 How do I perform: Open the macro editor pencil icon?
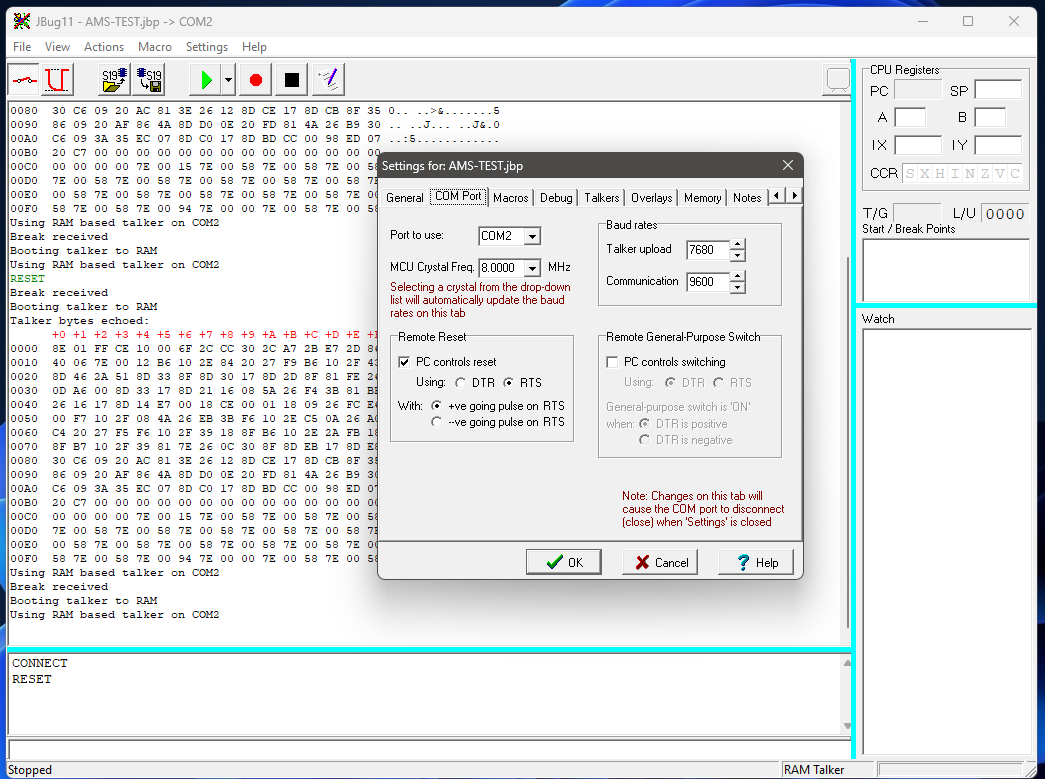[327, 79]
